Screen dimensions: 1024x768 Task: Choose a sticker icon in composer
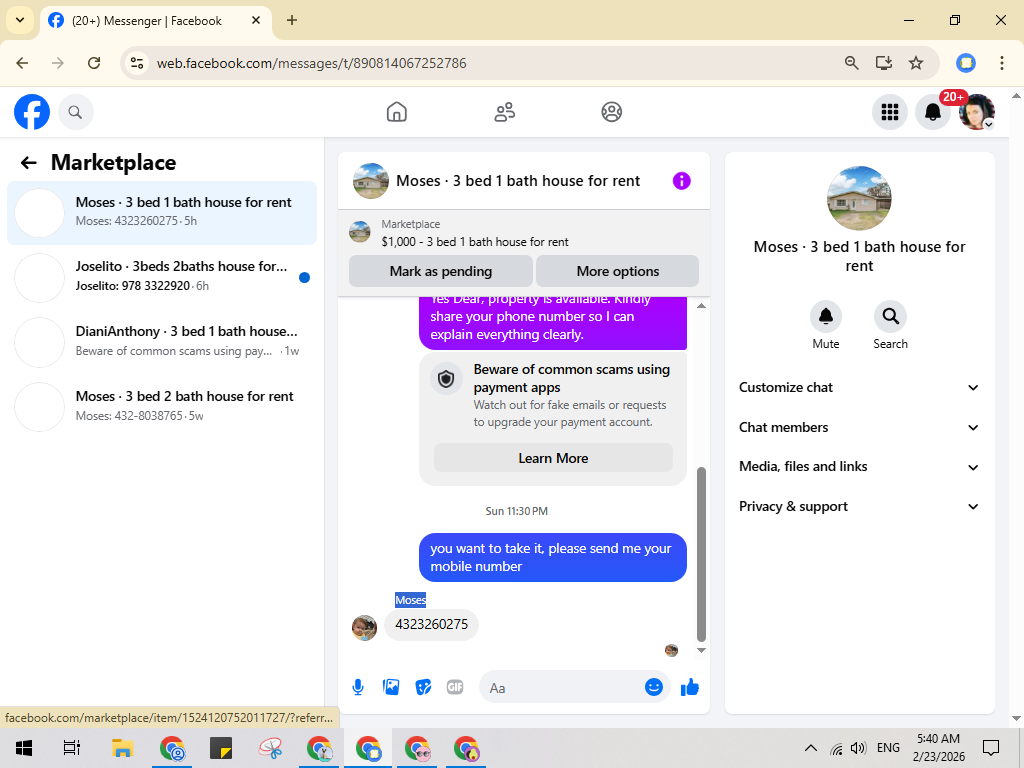pos(423,687)
